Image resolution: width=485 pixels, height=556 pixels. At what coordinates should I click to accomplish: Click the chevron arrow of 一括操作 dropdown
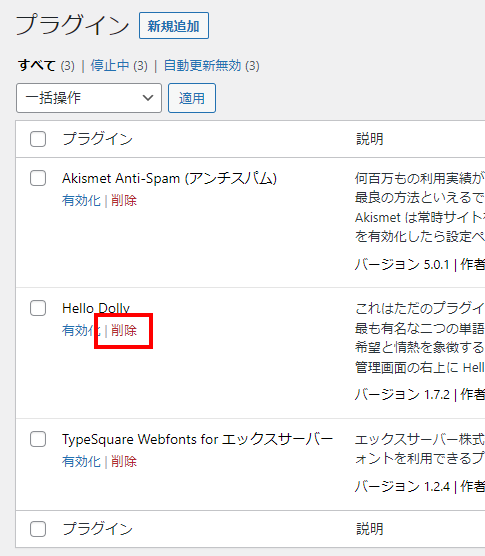(148, 98)
